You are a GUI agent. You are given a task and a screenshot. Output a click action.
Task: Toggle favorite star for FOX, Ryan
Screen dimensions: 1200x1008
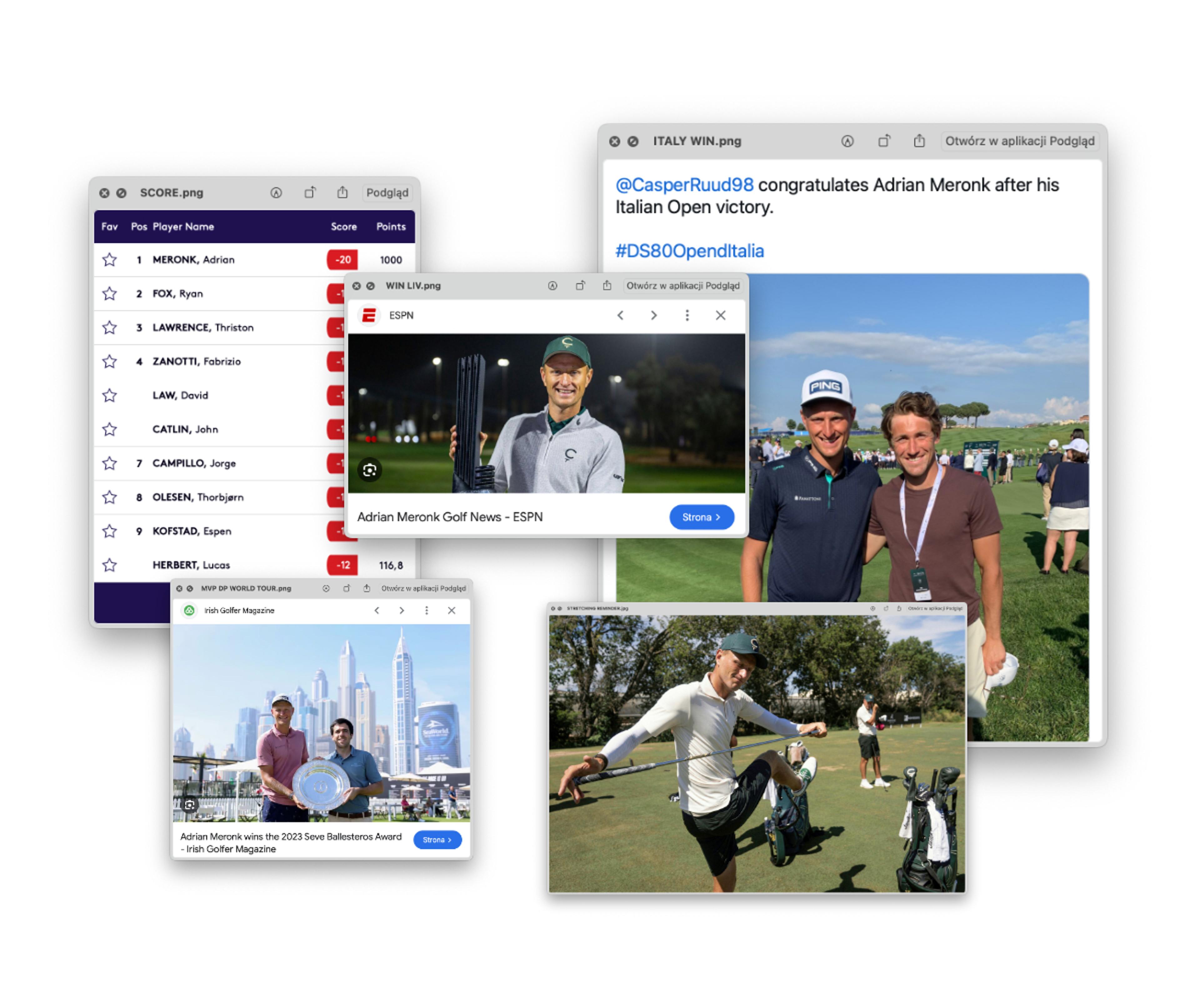pos(109,294)
